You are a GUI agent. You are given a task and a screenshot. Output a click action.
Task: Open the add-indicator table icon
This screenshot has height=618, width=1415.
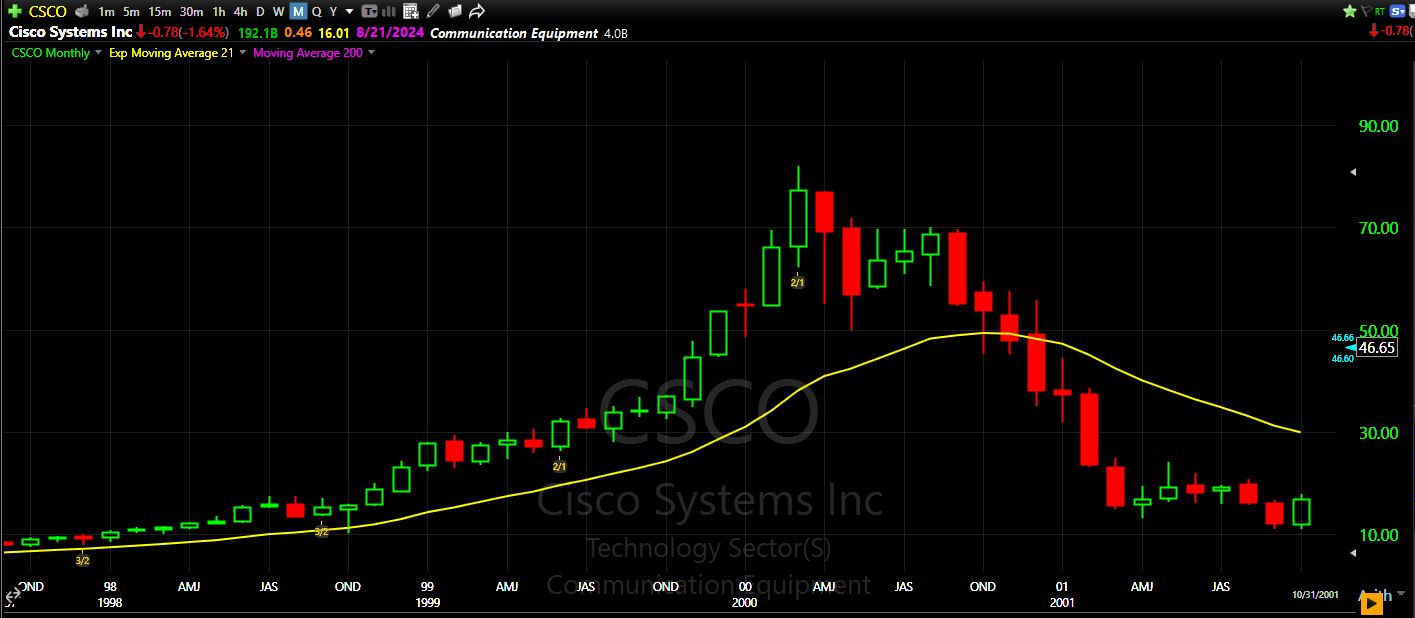tap(410, 12)
